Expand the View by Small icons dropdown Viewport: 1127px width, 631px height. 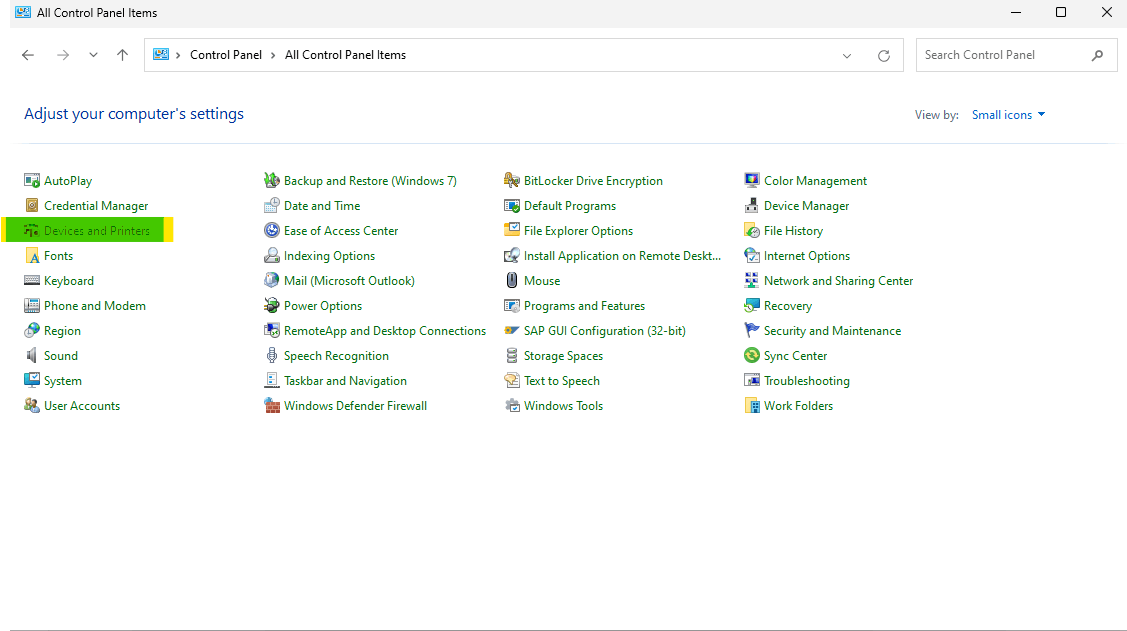[x=1008, y=115]
